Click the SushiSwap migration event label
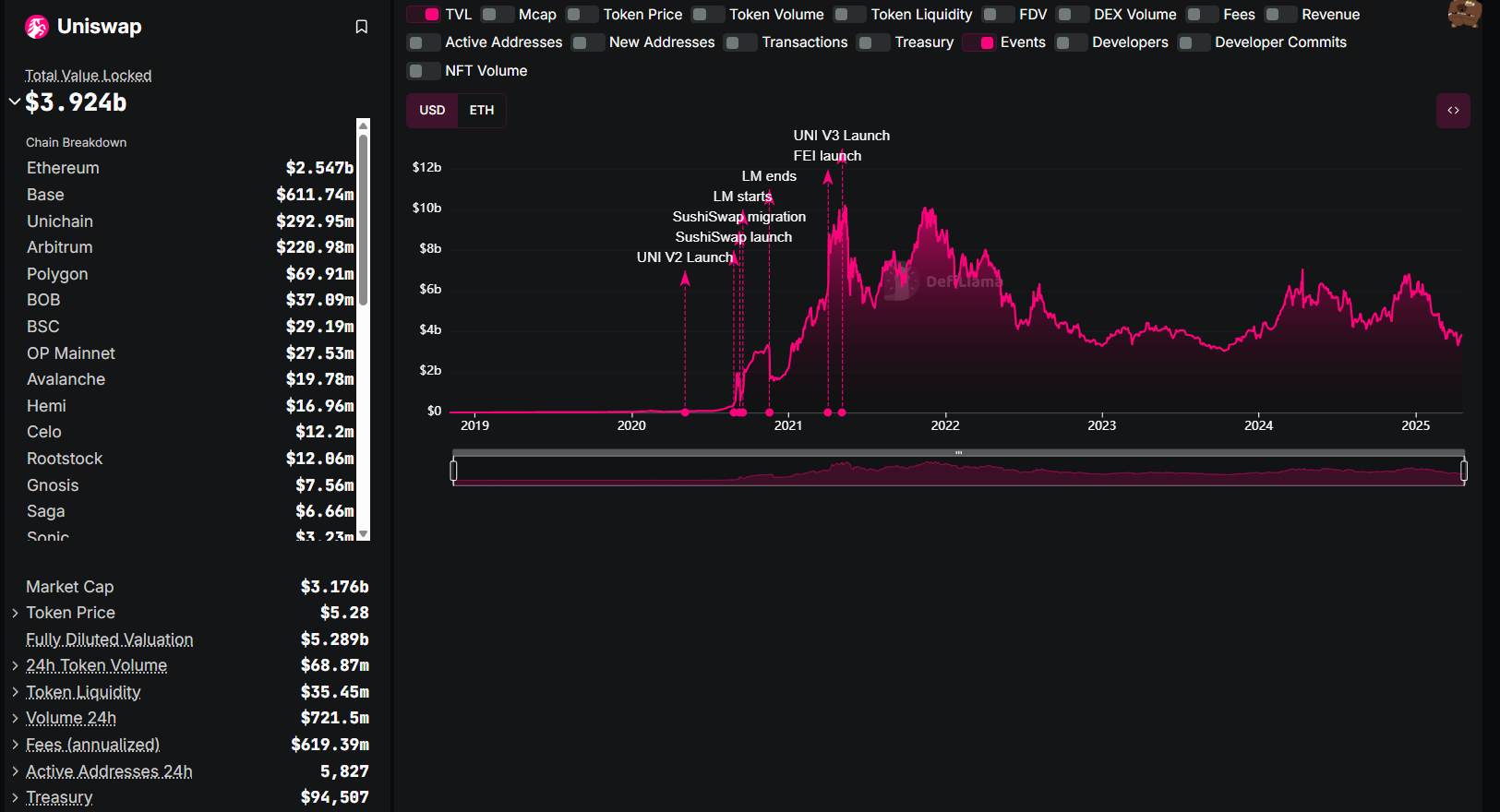This screenshot has width=1500, height=812. coord(738,217)
